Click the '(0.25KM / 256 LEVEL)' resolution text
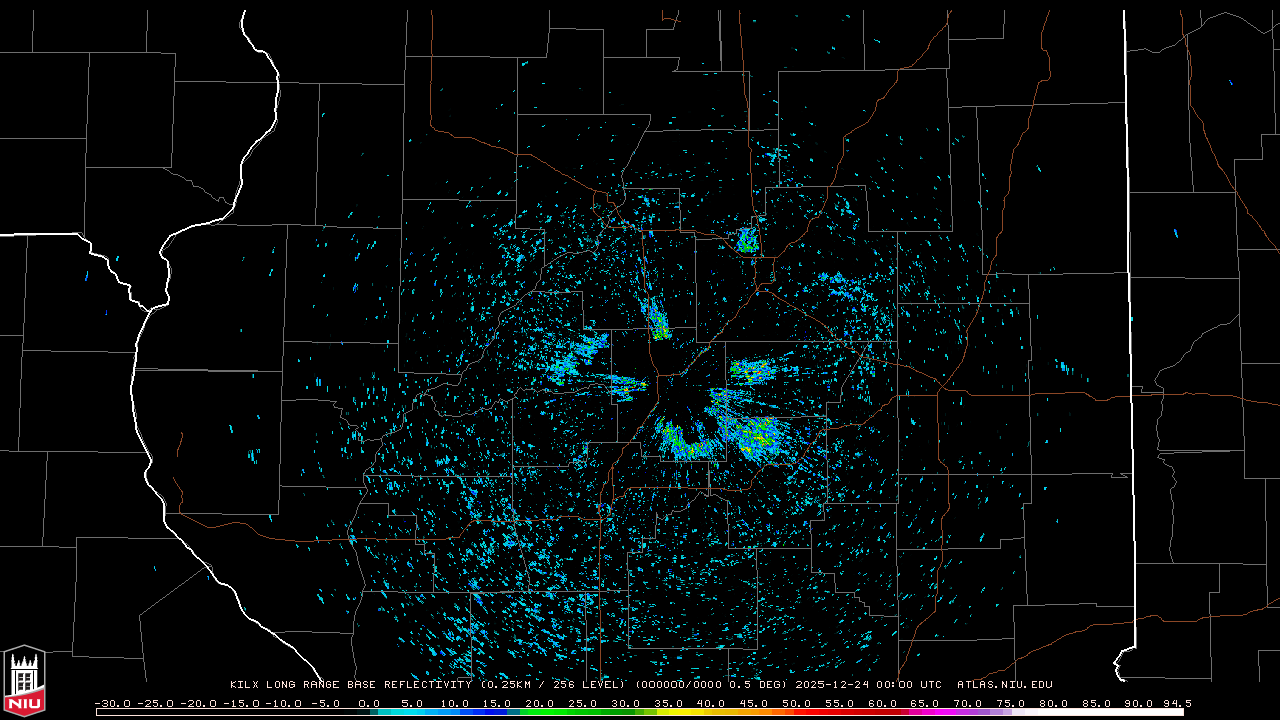Viewport: 1280px width, 720px height. (554, 685)
